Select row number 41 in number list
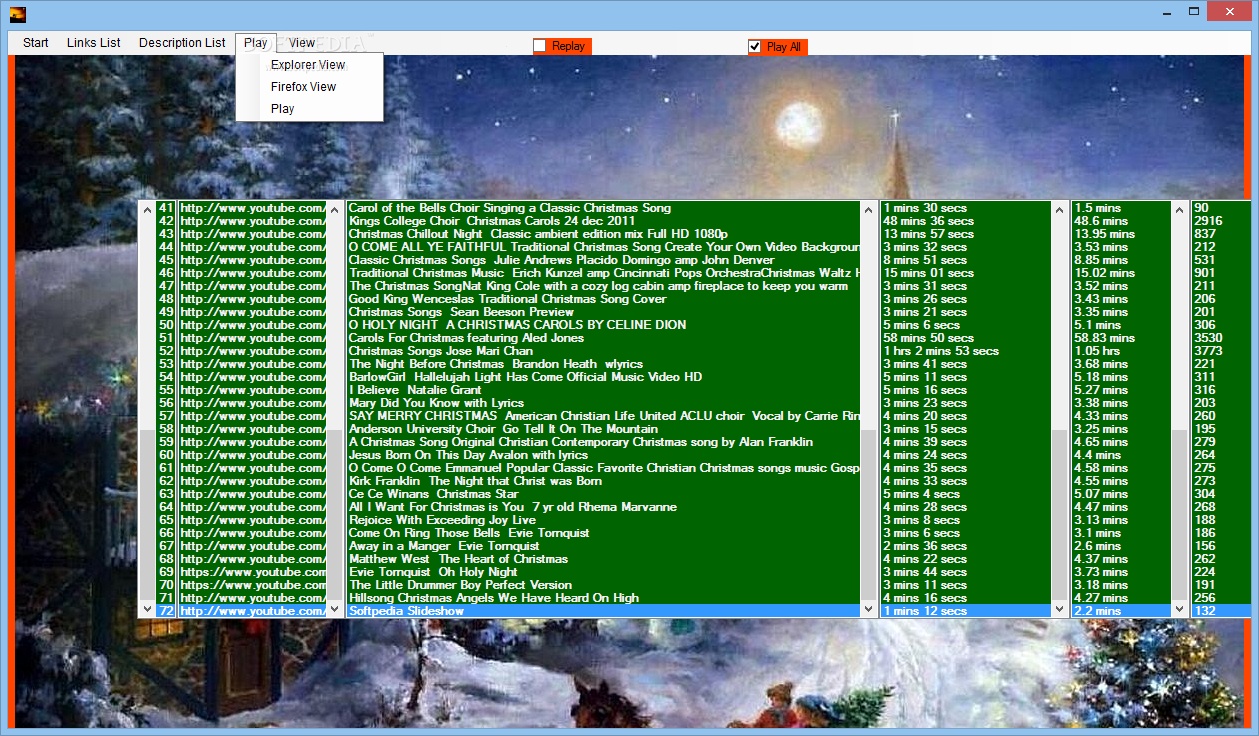This screenshot has width=1259, height=736. [x=166, y=208]
